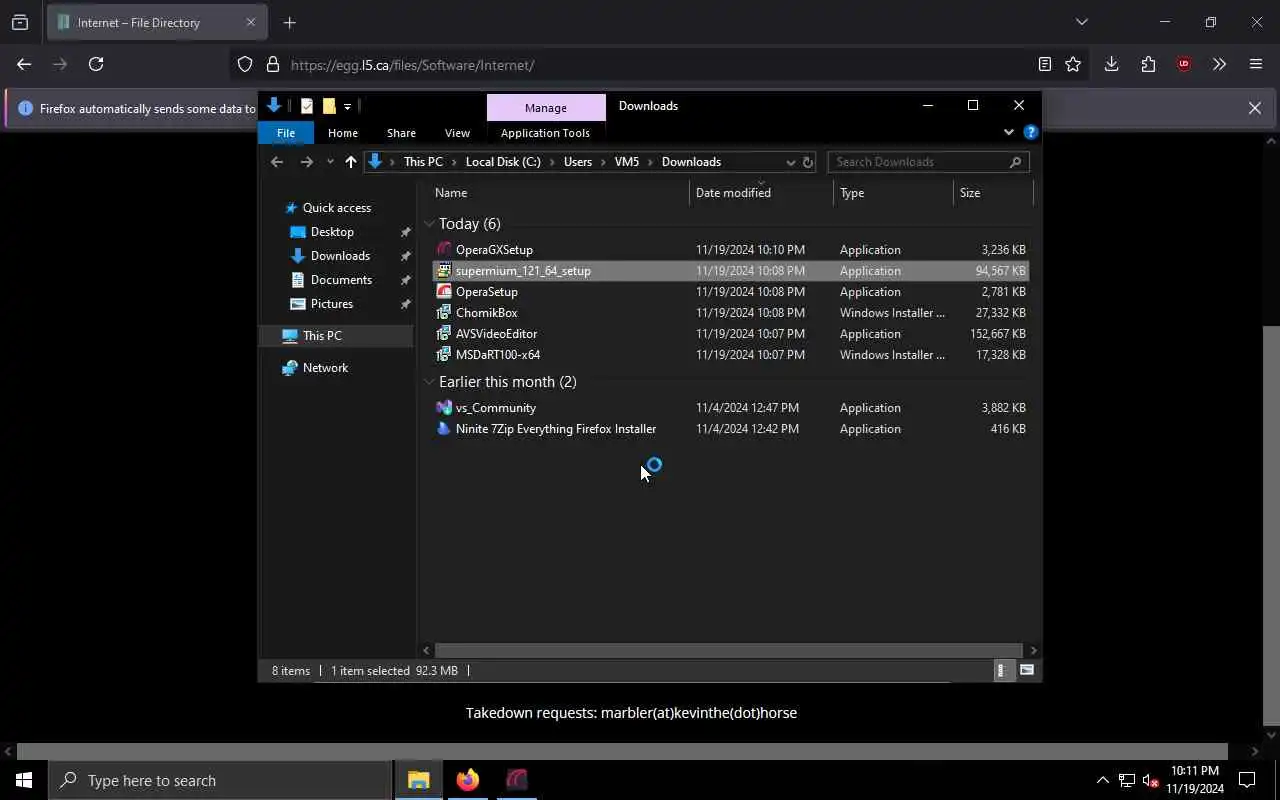
Task: Click the Search Downloads field
Action: click(928, 162)
